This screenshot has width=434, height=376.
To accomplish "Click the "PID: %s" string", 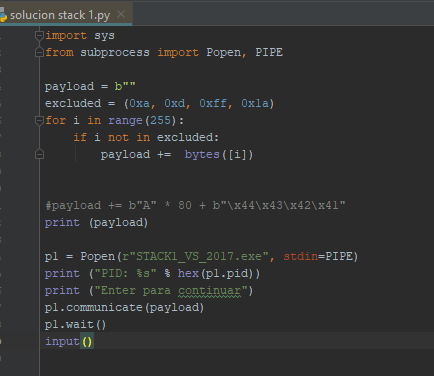I will (x=125, y=273).
